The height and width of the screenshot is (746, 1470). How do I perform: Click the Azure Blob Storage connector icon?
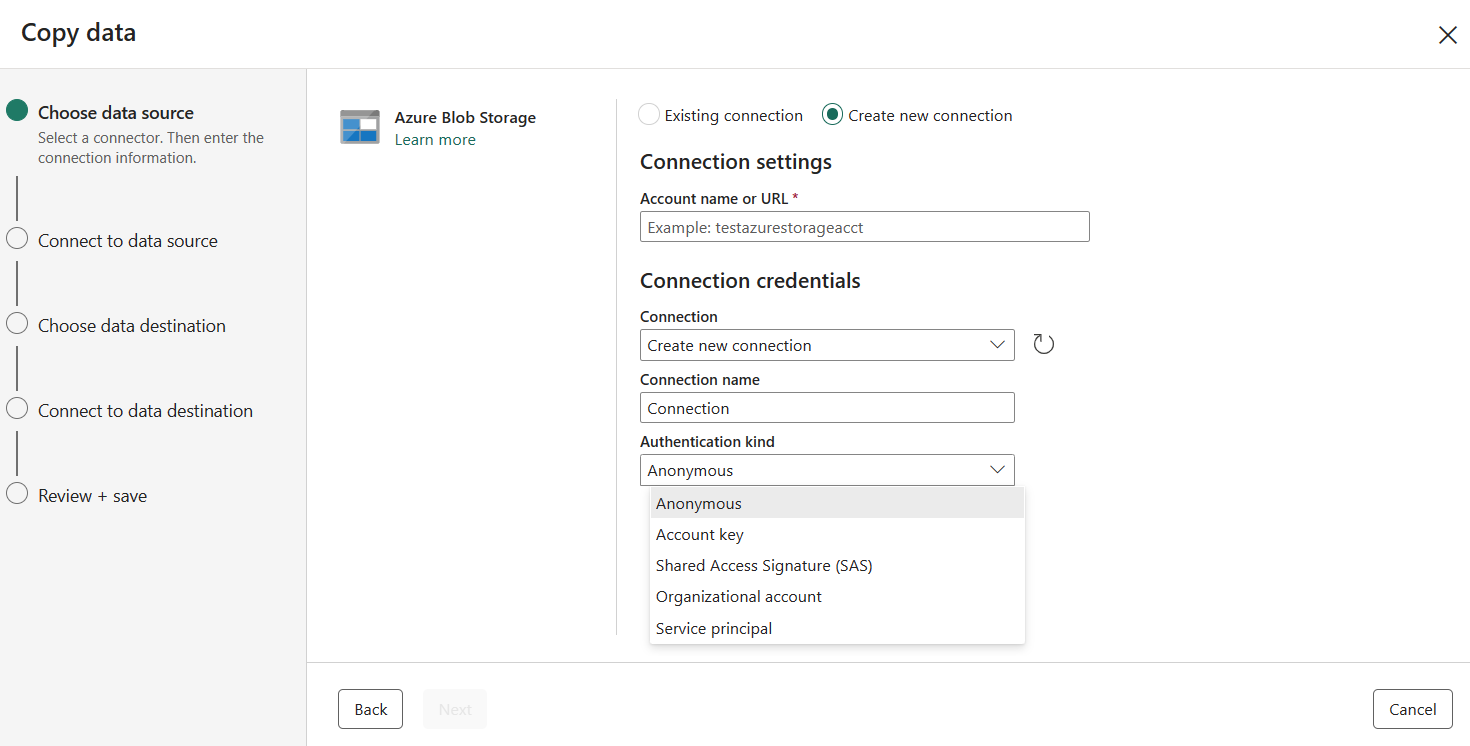359,127
